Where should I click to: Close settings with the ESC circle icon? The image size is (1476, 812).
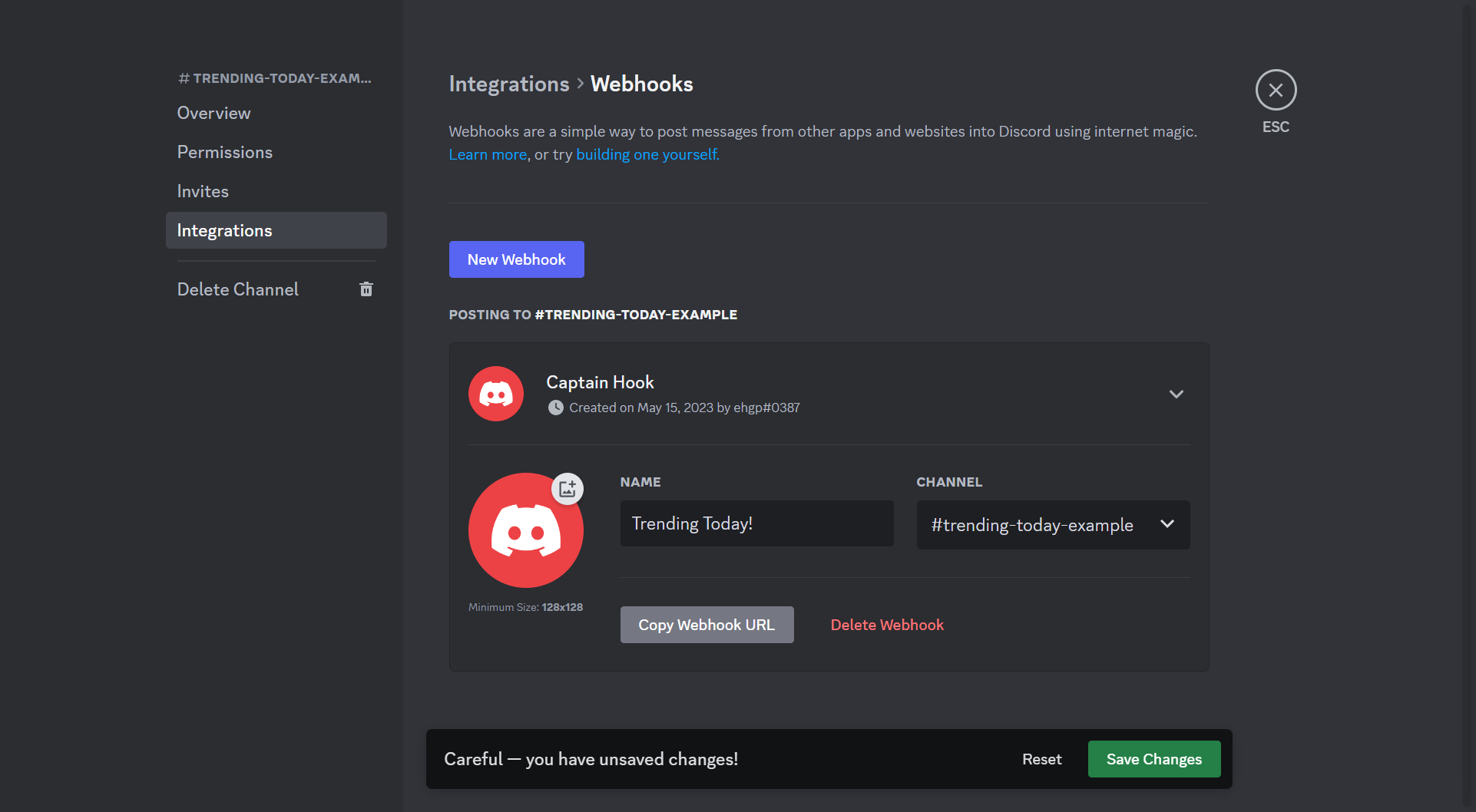1276,90
